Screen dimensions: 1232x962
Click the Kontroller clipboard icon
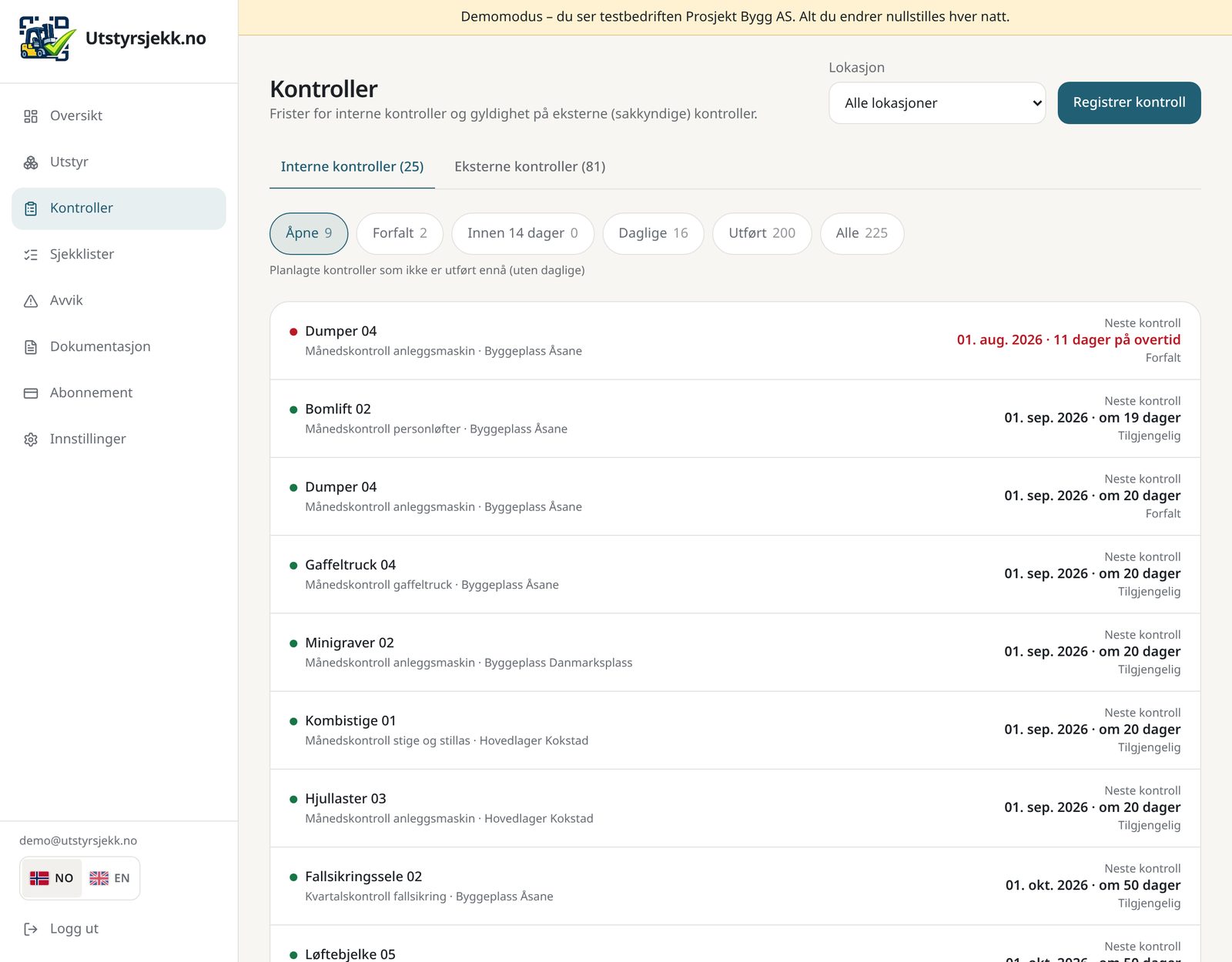(x=31, y=209)
